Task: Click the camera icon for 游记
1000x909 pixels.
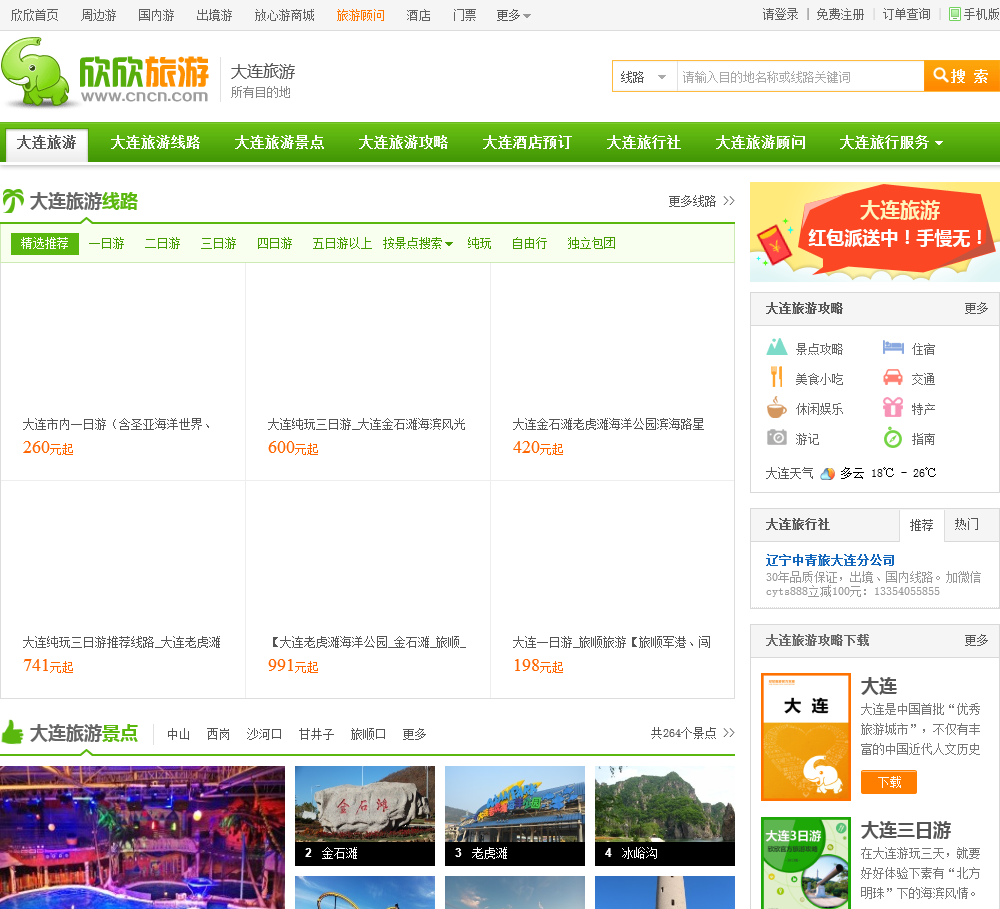Action: [777, 438]
